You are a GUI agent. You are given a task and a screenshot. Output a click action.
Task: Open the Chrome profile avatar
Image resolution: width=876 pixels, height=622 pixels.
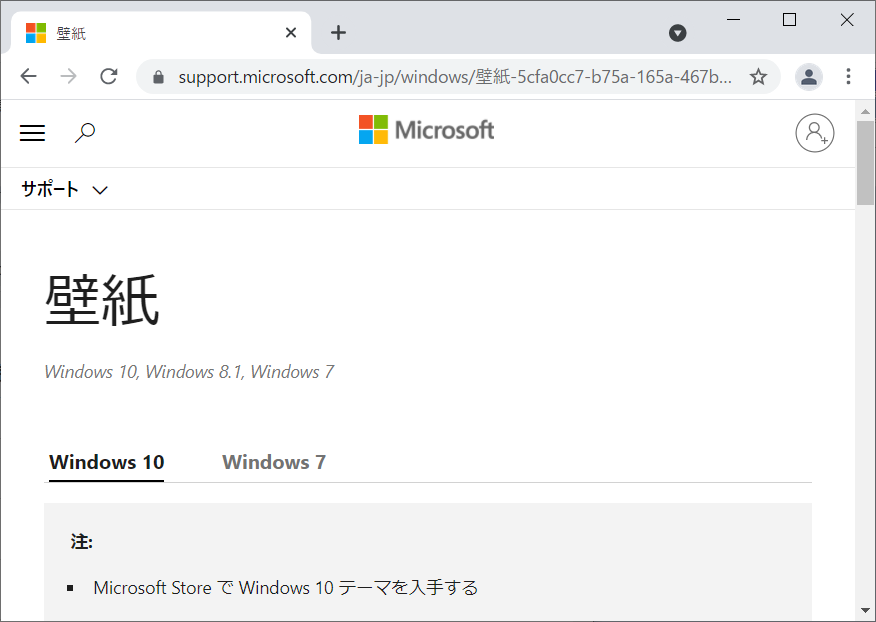click(808, 77)
